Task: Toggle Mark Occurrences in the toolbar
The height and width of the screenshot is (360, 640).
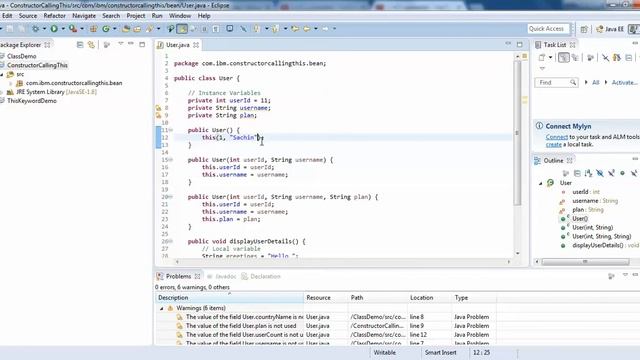Action: pyautogui.click(x=182, y=29)
